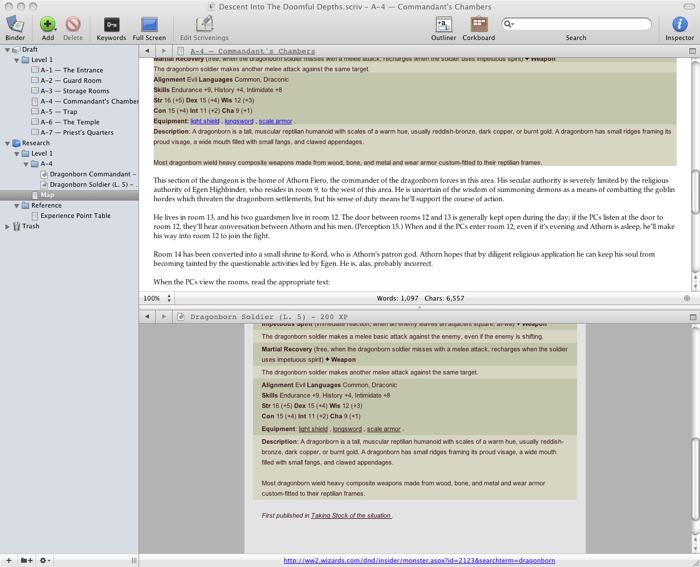Screen dimensions: 700x567
Task: Open 'Taking Stock of the situation' link
Action: (351, 516)
